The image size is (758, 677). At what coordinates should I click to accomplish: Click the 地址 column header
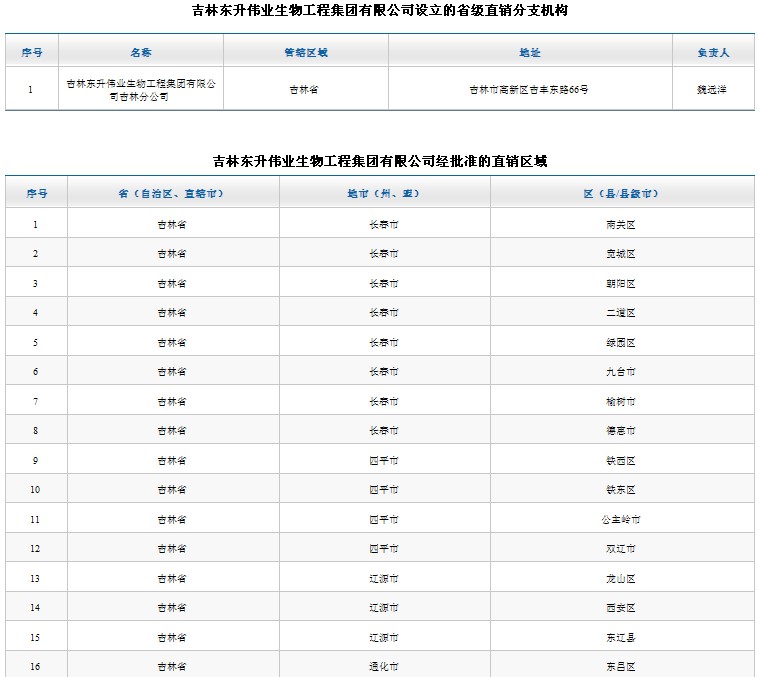tap(530, 52)
